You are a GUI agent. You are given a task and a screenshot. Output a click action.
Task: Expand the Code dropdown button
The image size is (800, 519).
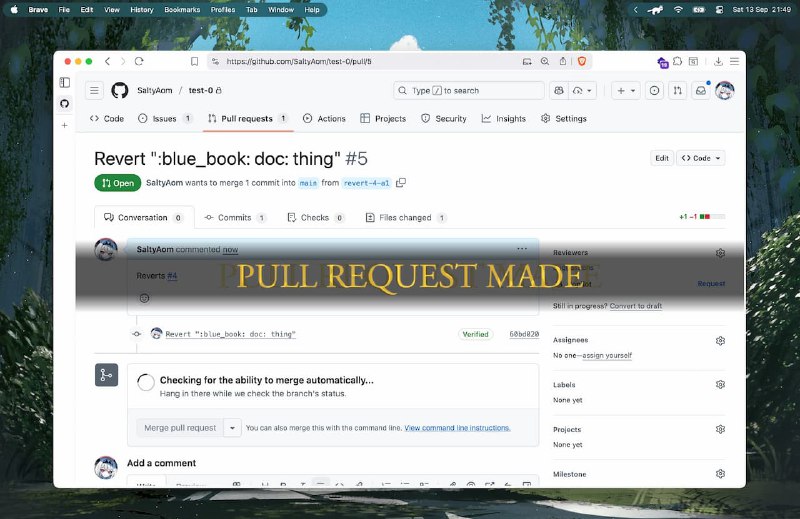click(x=700, y=158)
